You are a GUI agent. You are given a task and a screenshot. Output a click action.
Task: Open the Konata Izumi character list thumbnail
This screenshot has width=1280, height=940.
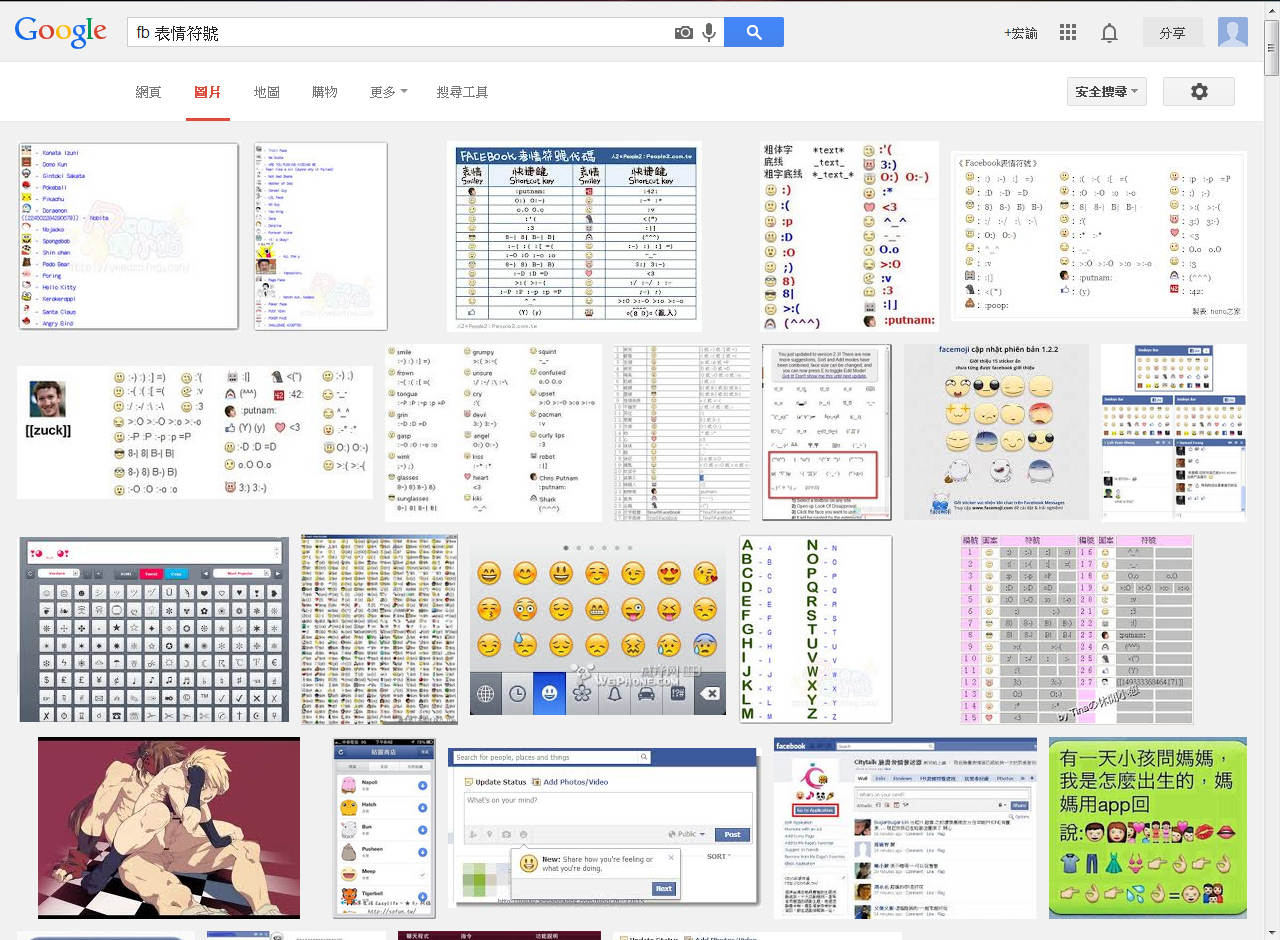click(x=128, y=236)
